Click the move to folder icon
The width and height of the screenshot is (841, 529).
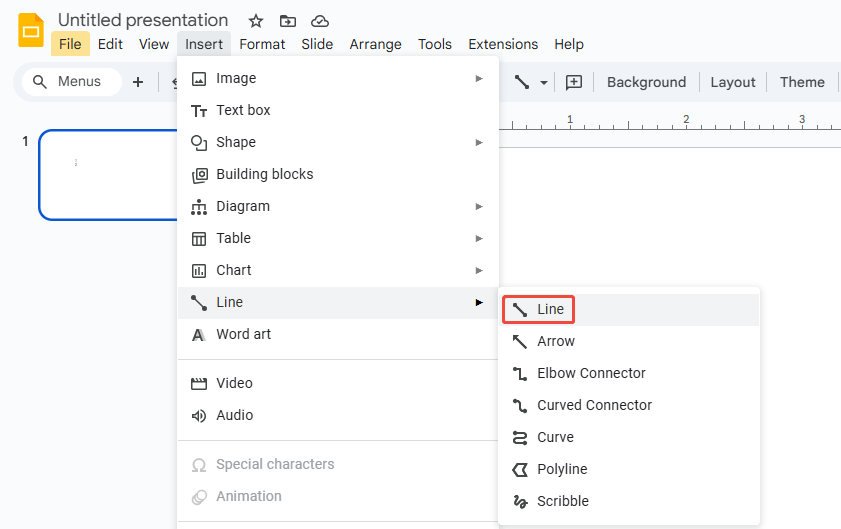288,21
